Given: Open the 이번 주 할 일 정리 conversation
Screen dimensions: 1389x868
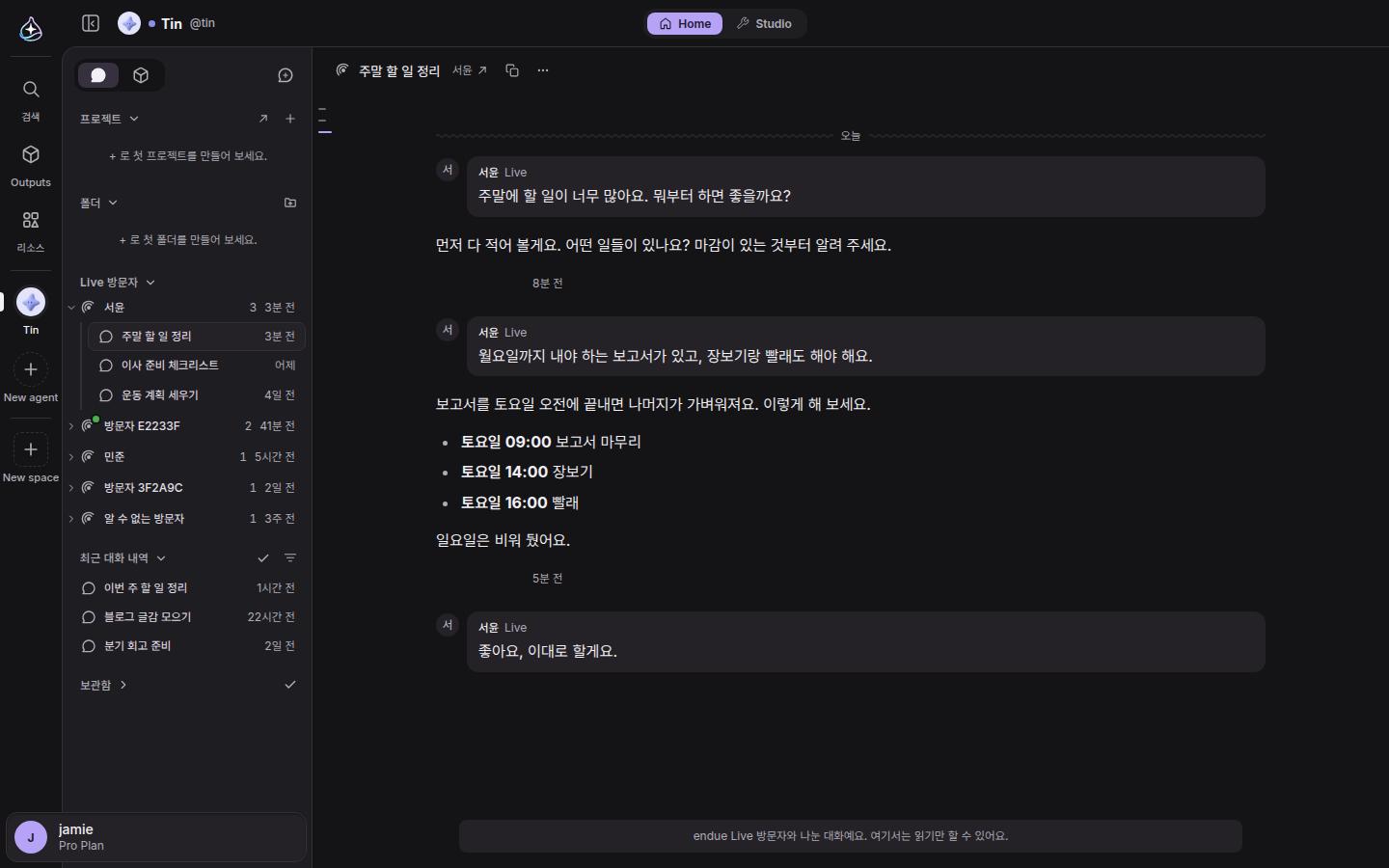Looking at the screenshot, I should pyautogui.click(x=187, y=588).
